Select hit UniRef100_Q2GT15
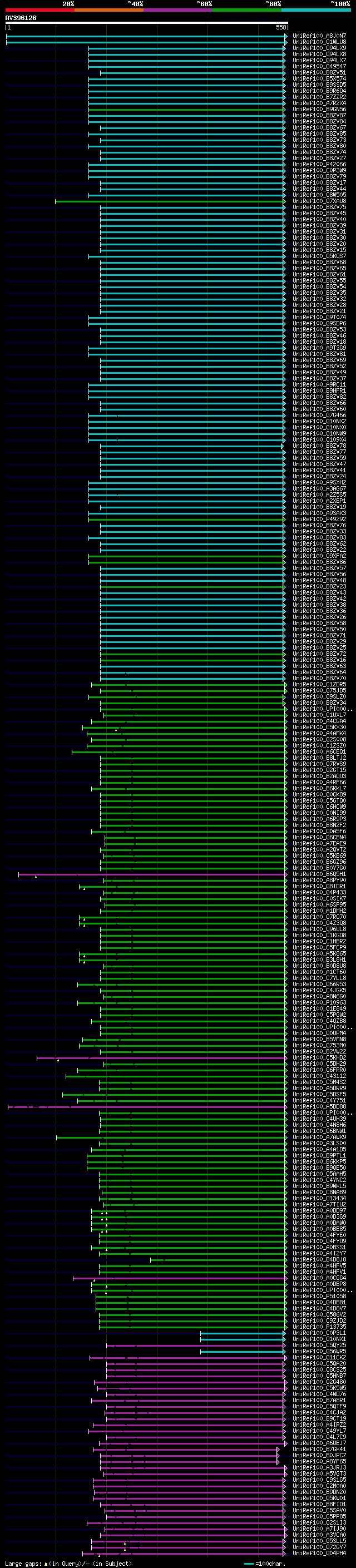Viewport: 356px width, 1568px height. (x=319, y=770)
